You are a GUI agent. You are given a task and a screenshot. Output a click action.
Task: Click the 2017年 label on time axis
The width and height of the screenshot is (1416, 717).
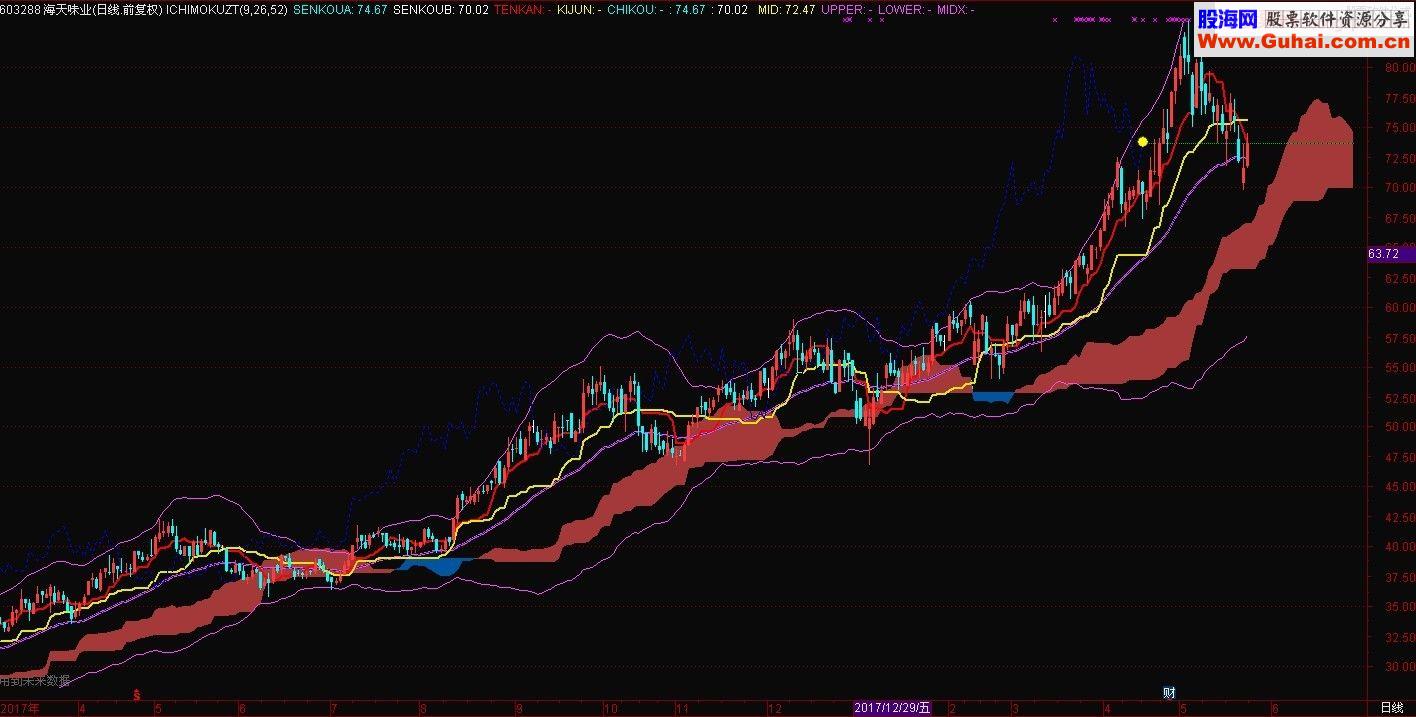(20, 708)
